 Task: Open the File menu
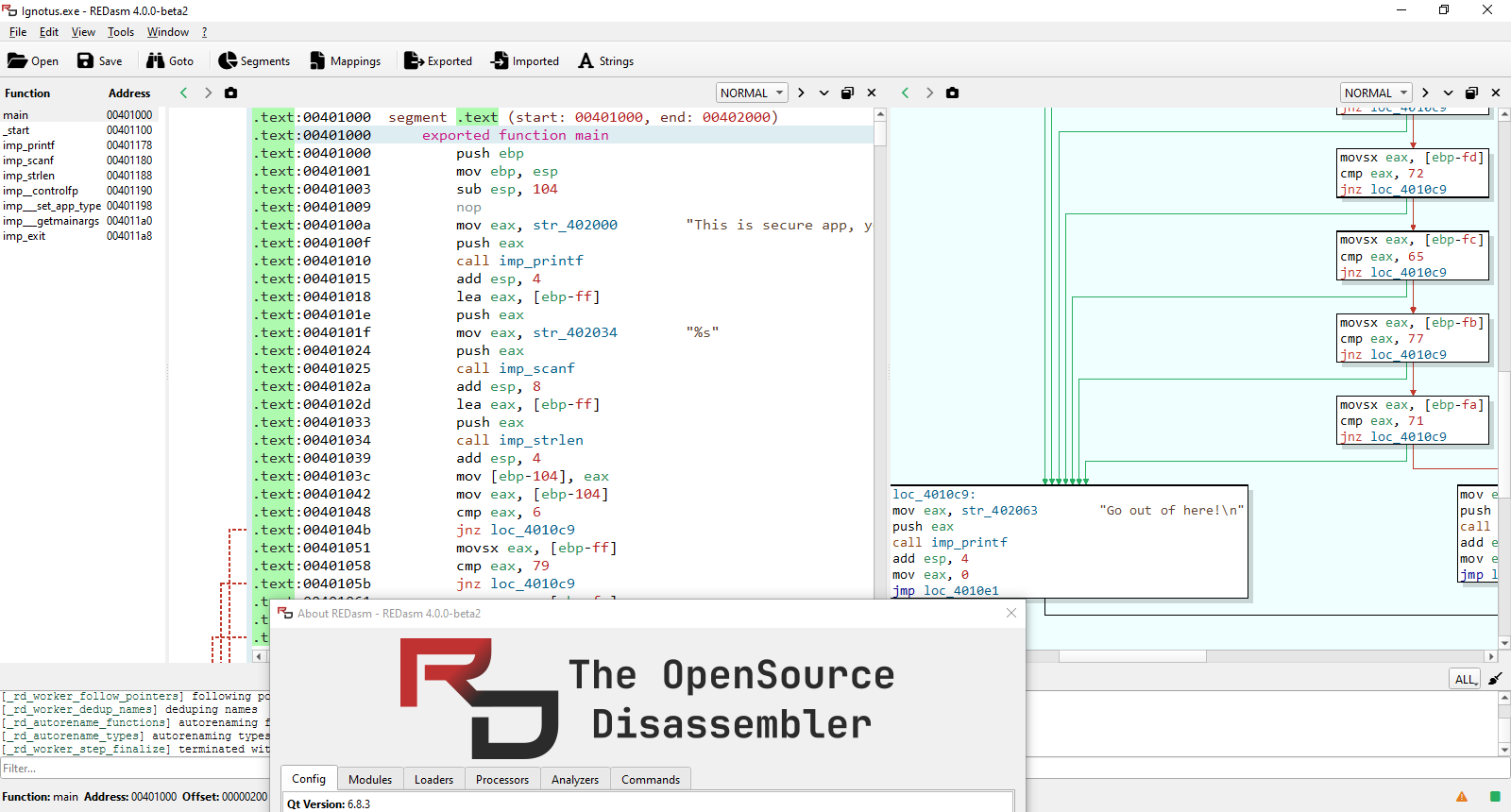tap(18, 32)
